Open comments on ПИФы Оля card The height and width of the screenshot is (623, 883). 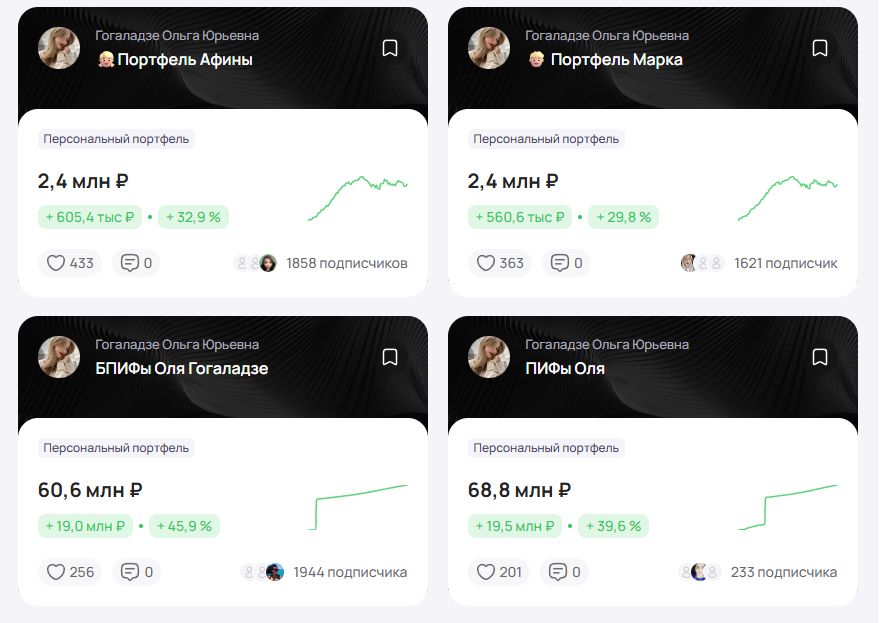(567, 572)
